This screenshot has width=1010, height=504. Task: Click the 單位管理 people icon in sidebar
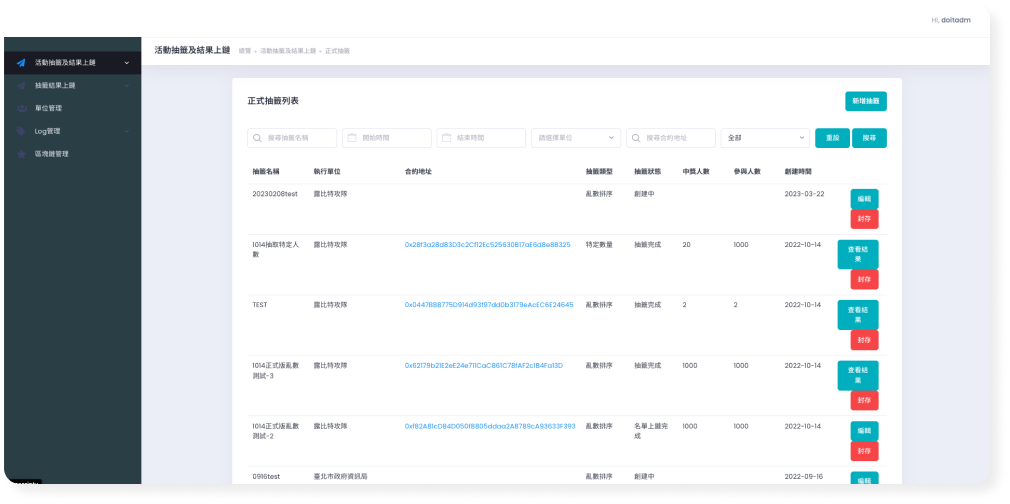point(21,108)
